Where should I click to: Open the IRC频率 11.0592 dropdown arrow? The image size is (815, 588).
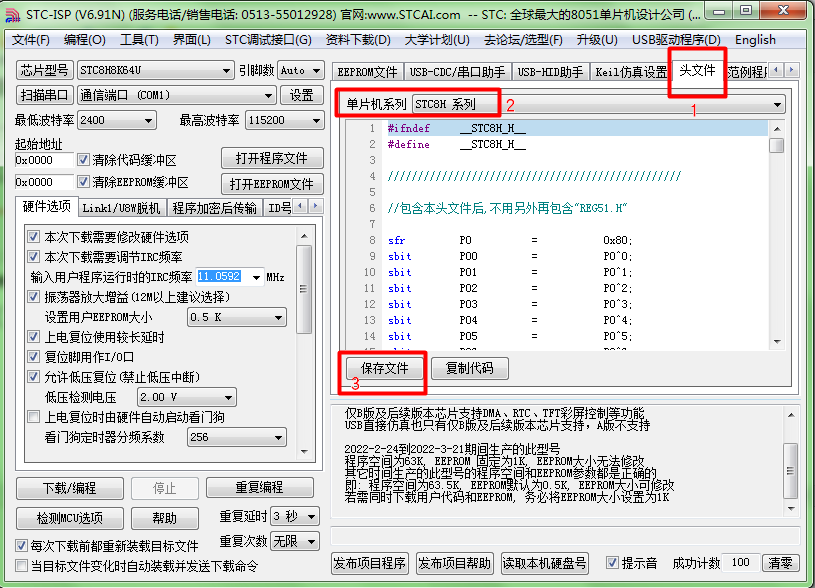256,277
